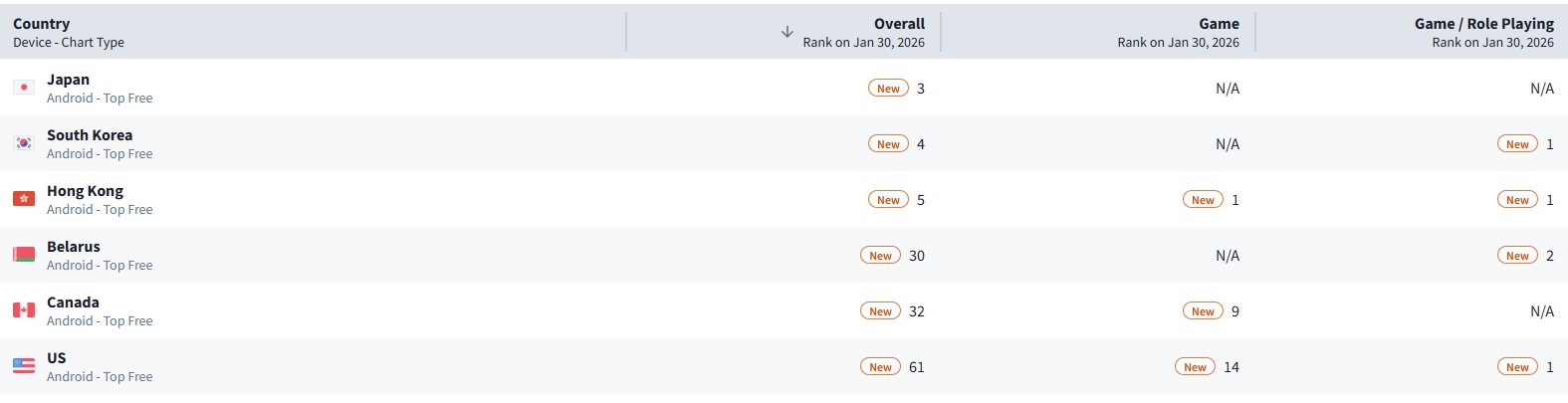Open Canada's Android - Top Free chart link
This screenshot has height=403, width=1568.
tap(100, 321)
